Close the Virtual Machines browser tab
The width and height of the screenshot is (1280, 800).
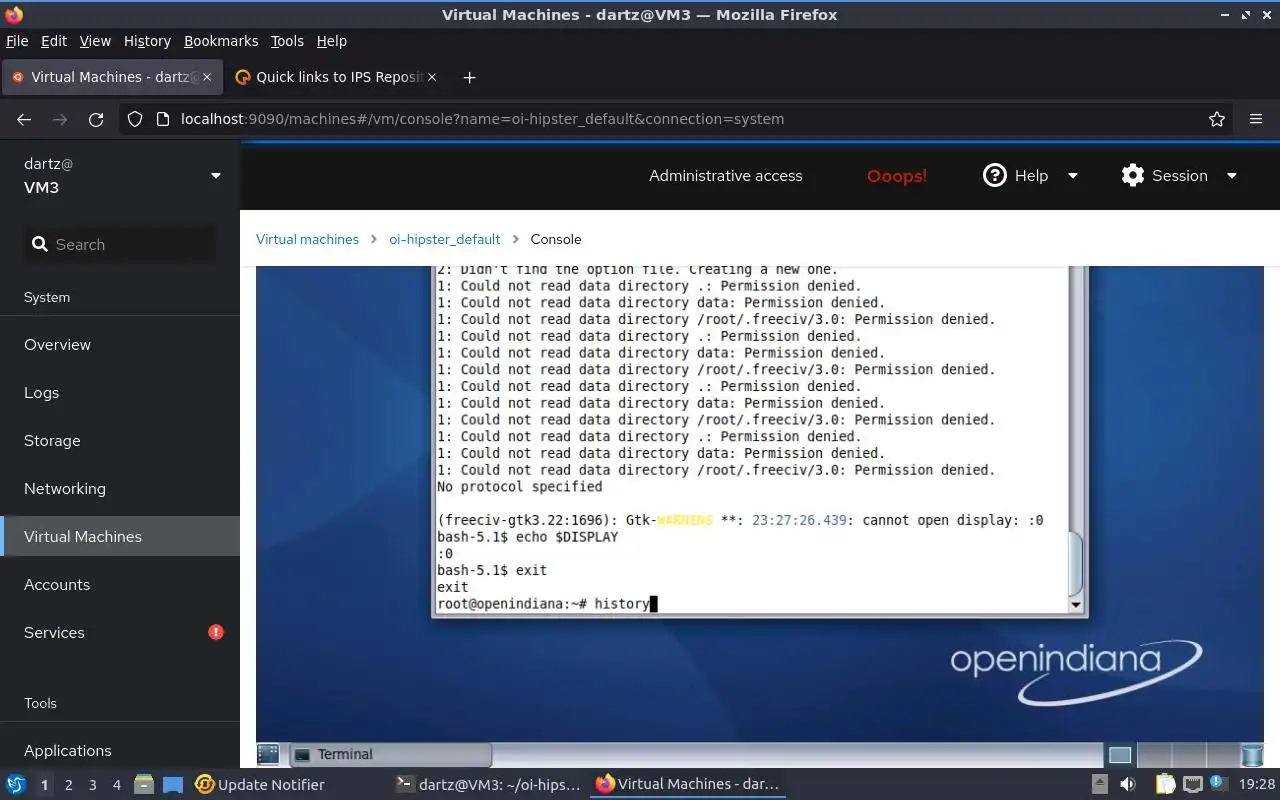pos(208,77)
